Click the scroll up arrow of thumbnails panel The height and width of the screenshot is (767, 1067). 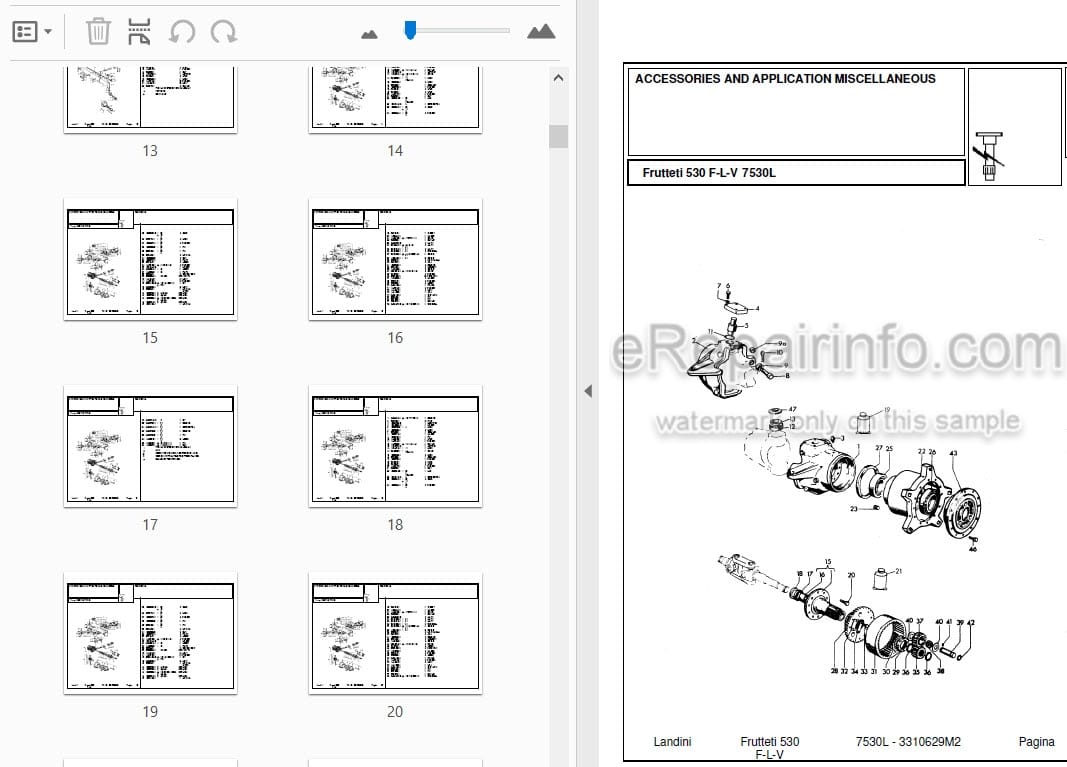pos(559,78)
